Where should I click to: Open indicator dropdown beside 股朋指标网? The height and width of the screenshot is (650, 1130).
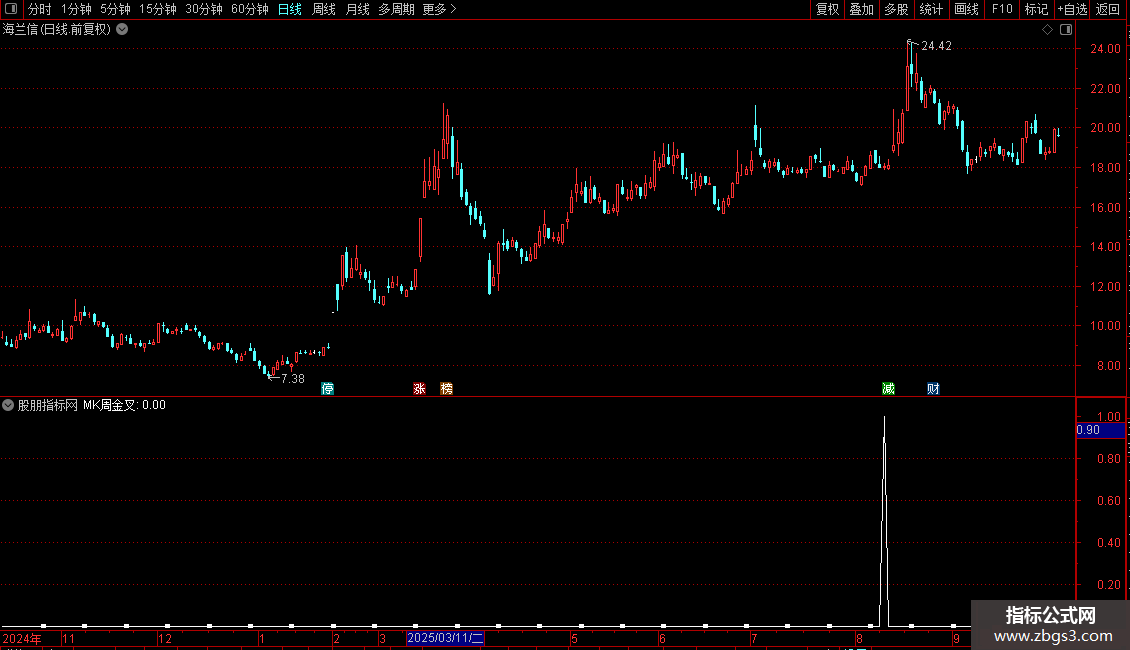(x=8, y=405)
